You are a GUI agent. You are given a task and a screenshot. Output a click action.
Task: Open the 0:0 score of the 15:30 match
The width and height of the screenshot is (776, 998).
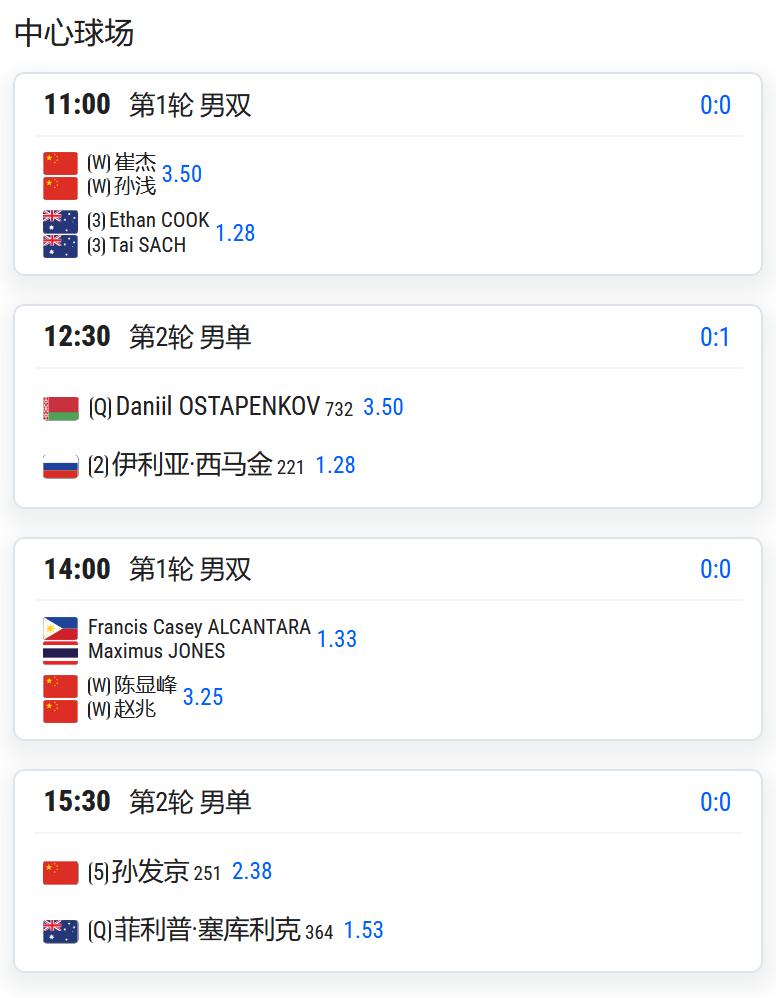715,802
